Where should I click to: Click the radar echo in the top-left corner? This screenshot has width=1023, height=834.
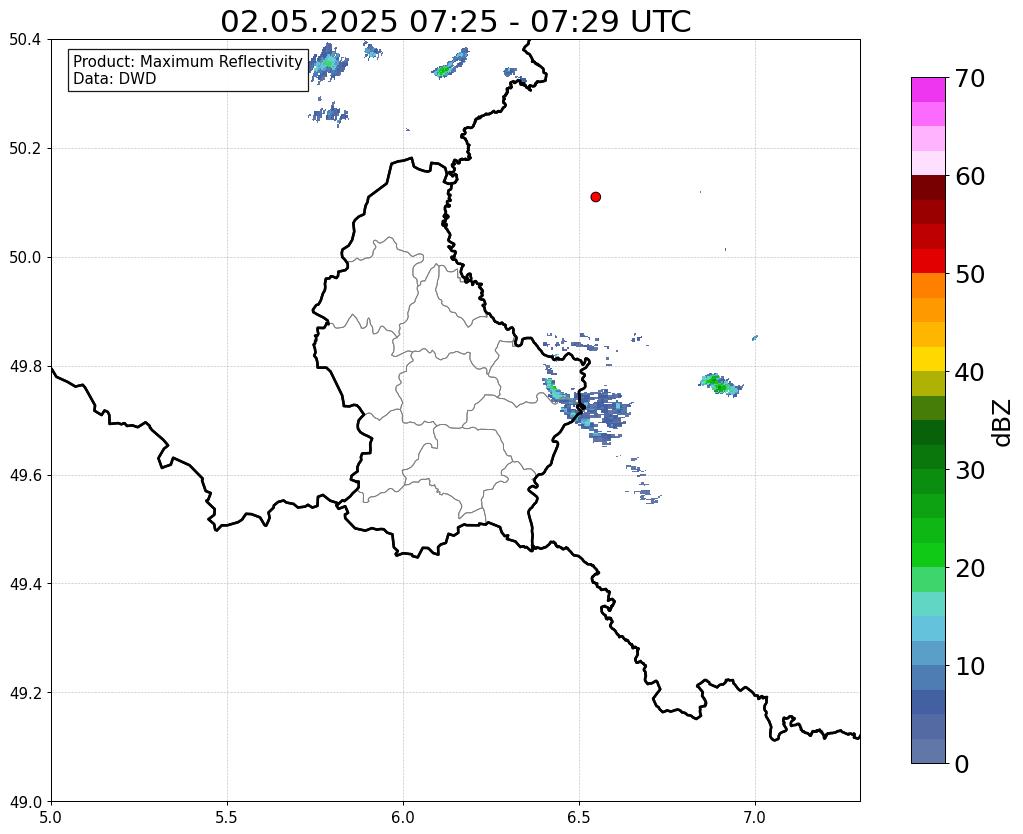point(329,63)
